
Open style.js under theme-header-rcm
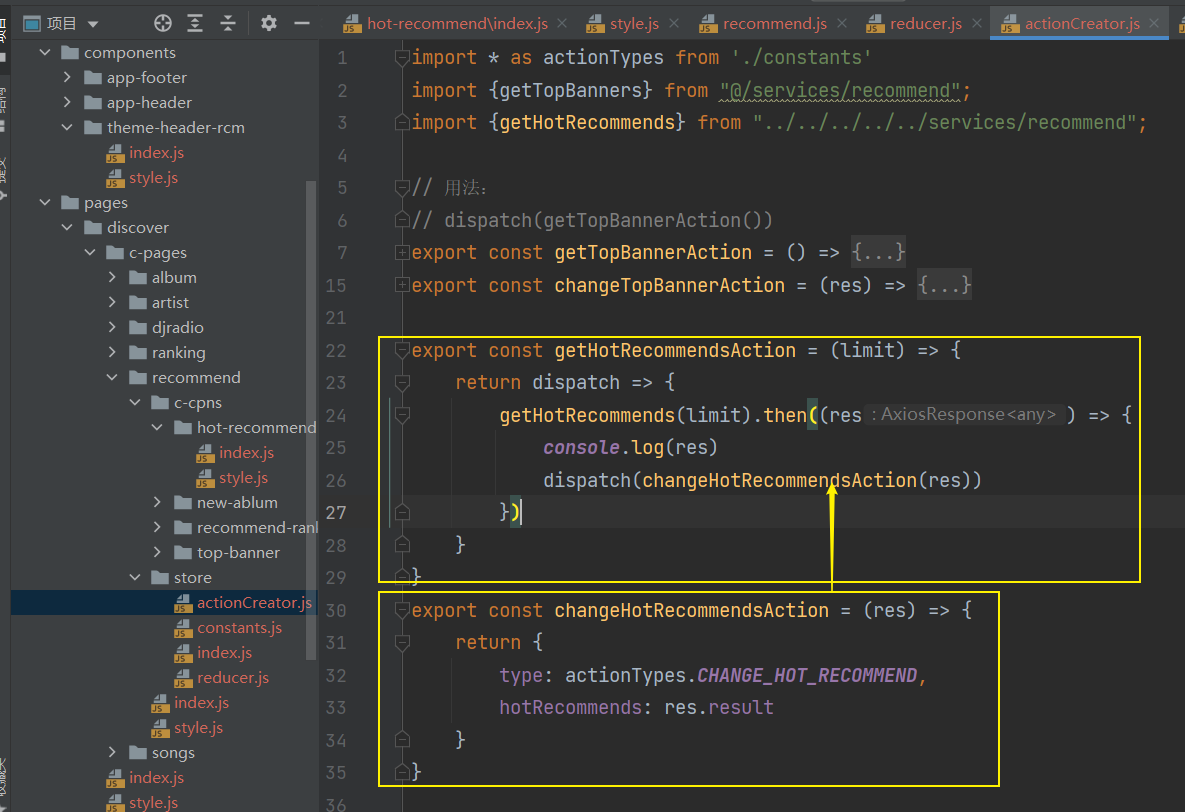point(153,178)
